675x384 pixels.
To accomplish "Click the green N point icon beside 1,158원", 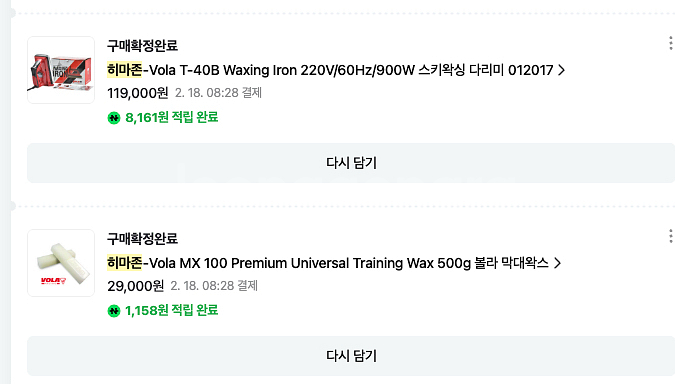I will point(114,310).
